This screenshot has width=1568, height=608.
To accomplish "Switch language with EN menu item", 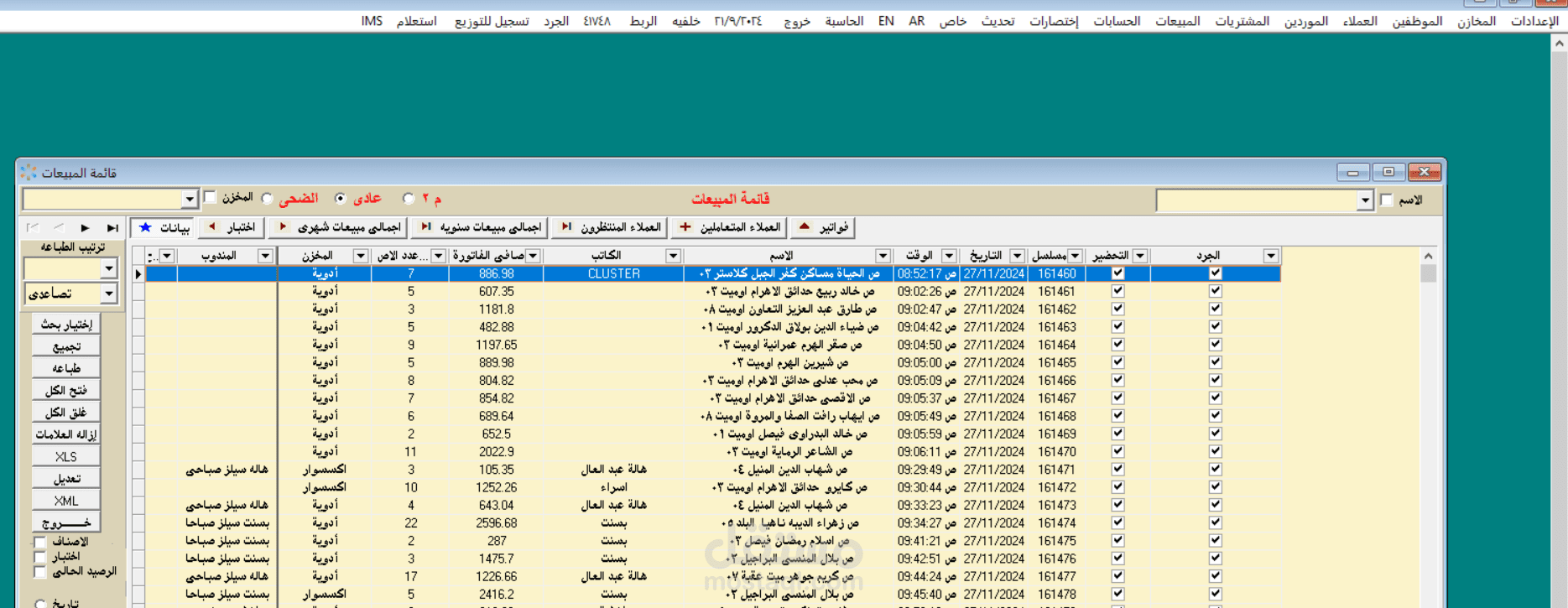I will [886, 21].
